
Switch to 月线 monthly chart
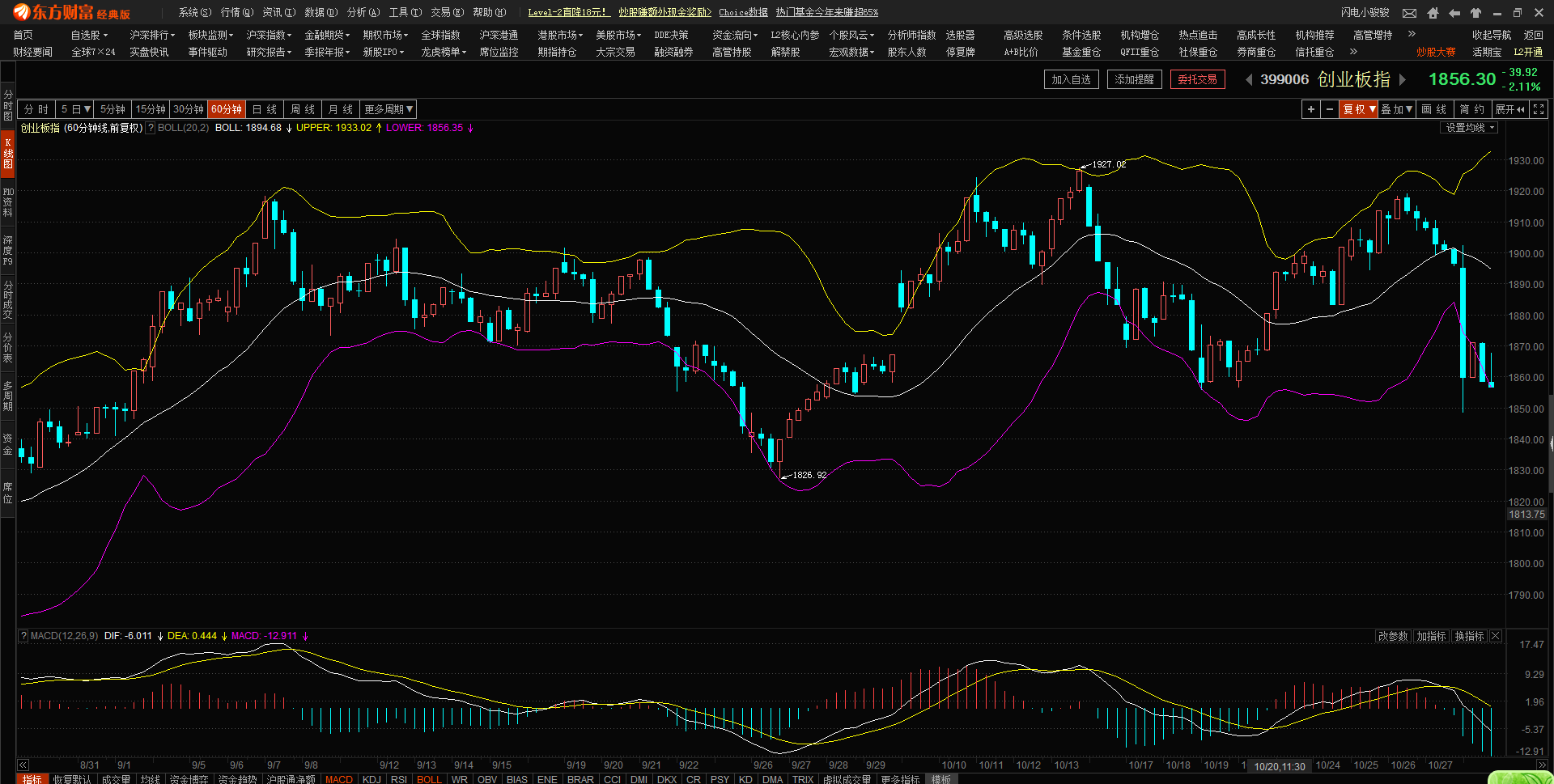340,109
